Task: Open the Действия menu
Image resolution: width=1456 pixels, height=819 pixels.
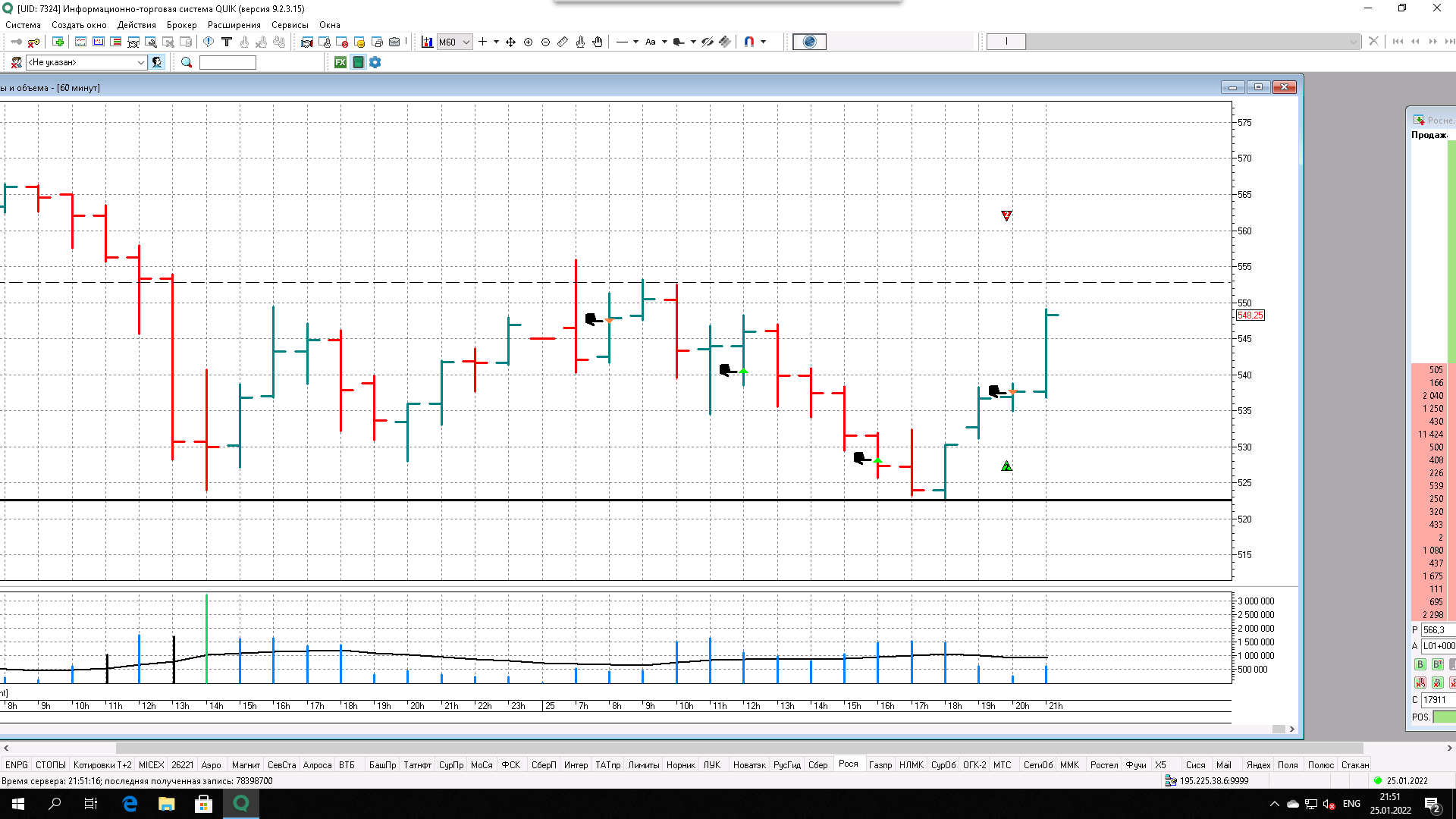Action: [x=136, y=25]
